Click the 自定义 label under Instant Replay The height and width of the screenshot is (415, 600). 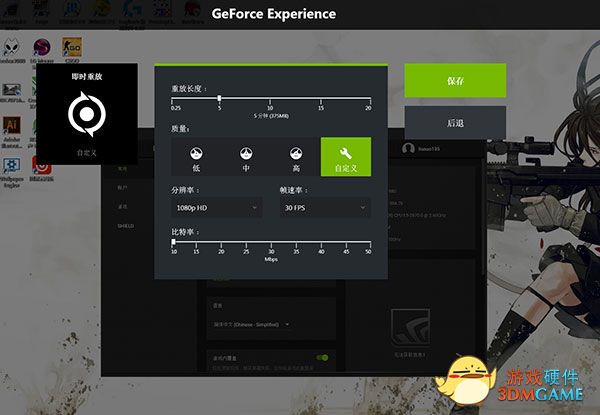tap(87, 153)
